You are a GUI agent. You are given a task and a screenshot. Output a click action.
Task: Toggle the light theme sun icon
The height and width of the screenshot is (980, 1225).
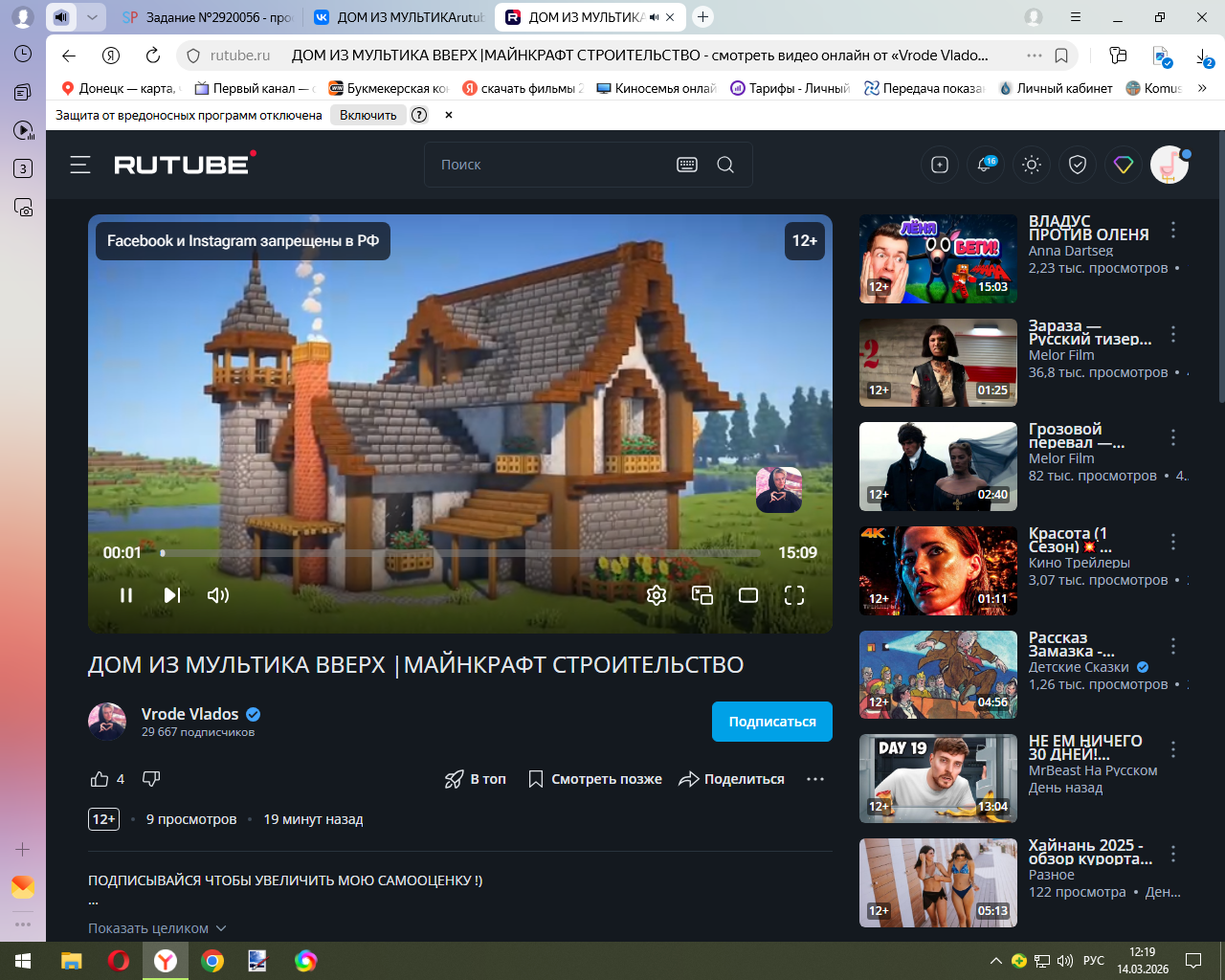pos(1032,165)
